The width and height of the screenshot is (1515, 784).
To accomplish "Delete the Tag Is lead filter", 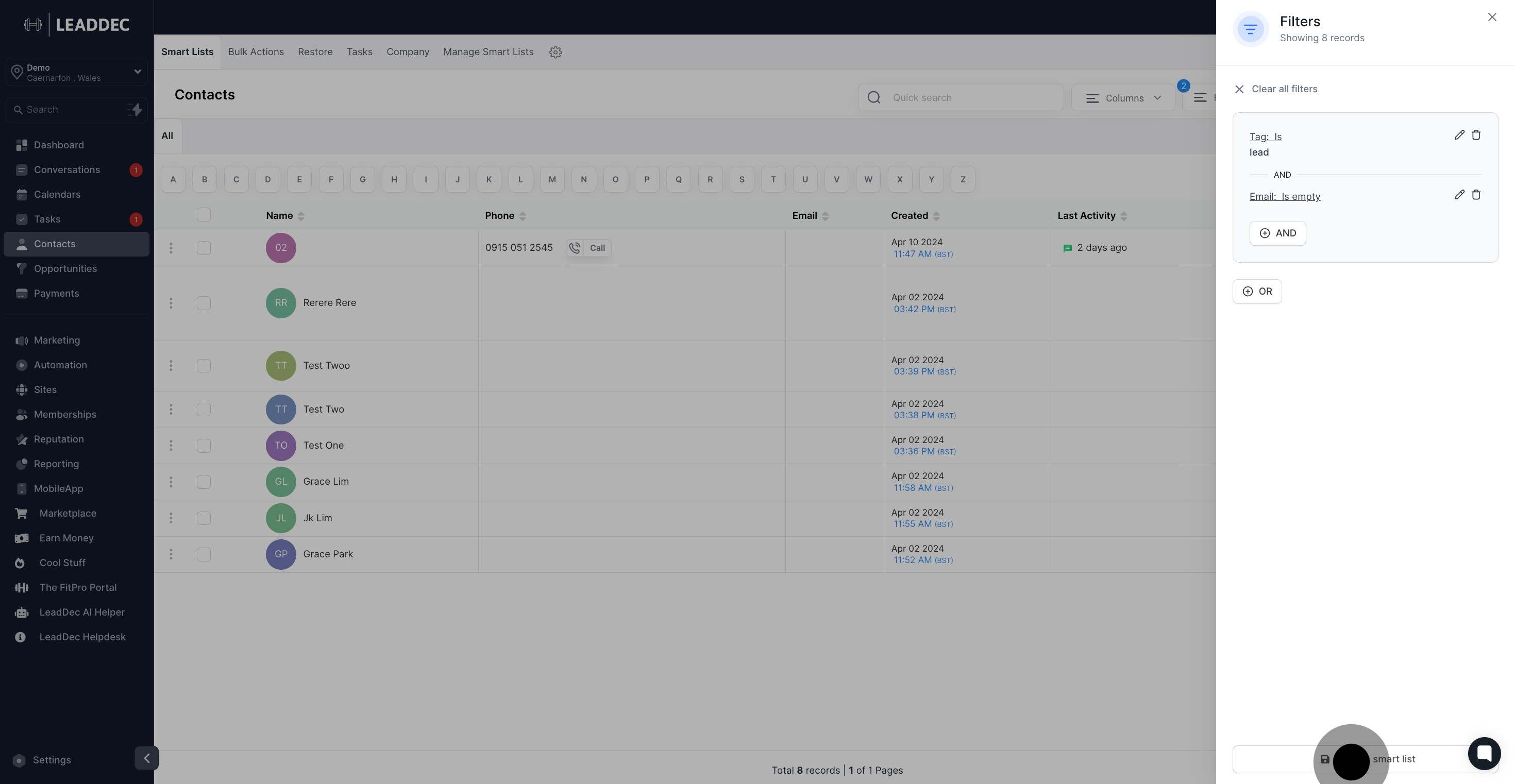I will [1476, 135].
